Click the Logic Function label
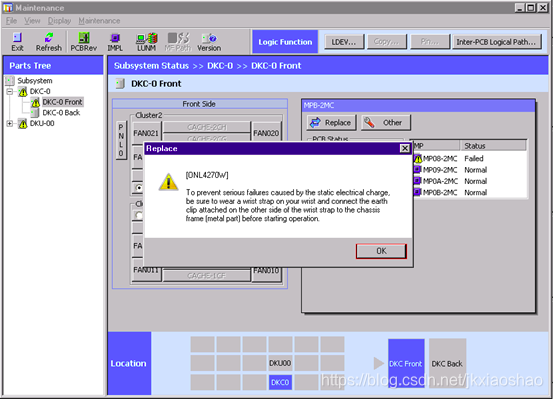 [285, 42]
